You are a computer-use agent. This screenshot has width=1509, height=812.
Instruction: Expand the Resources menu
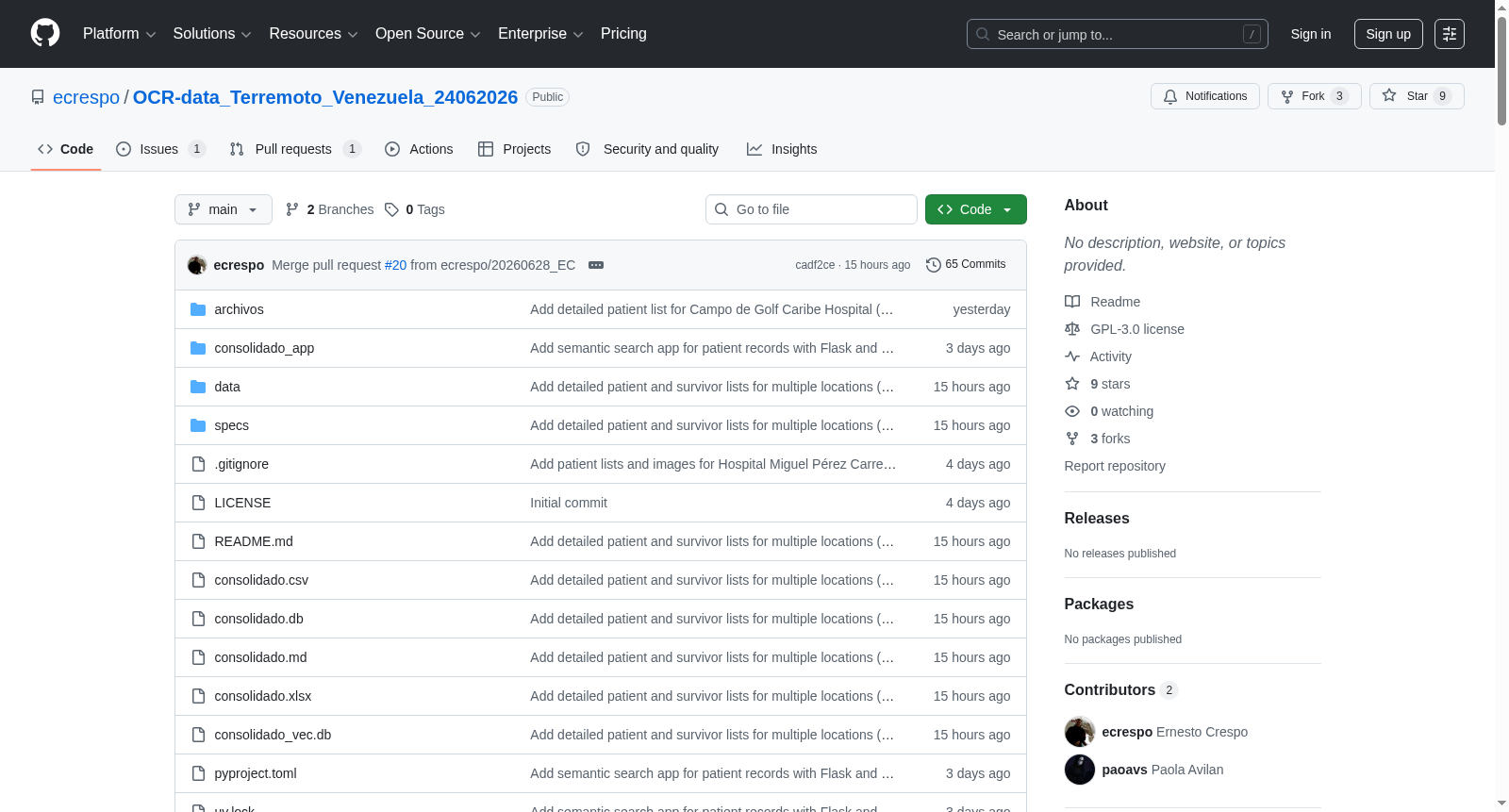pos(314,34)
